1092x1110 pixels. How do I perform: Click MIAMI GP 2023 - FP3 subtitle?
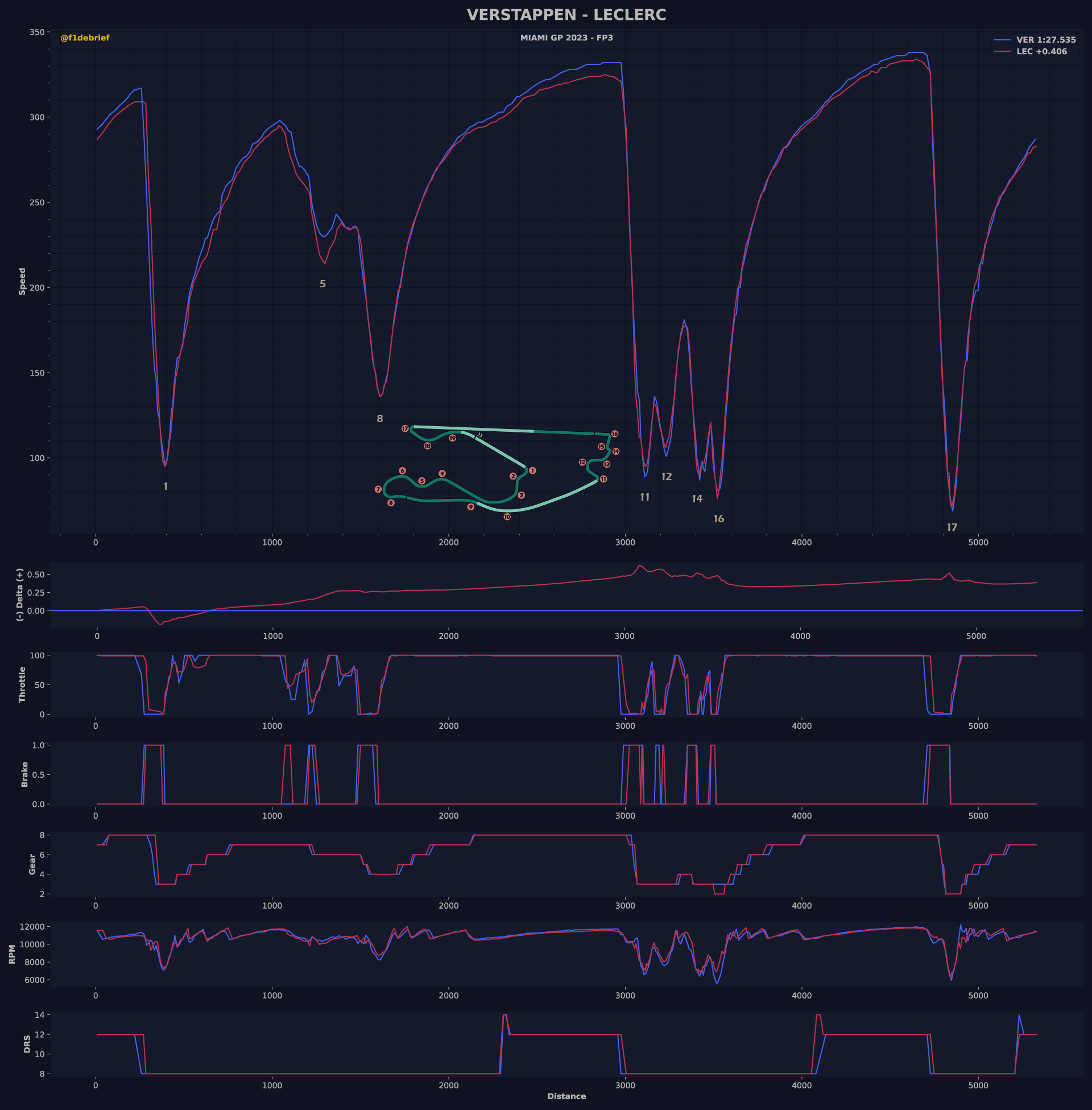point(566,38)
